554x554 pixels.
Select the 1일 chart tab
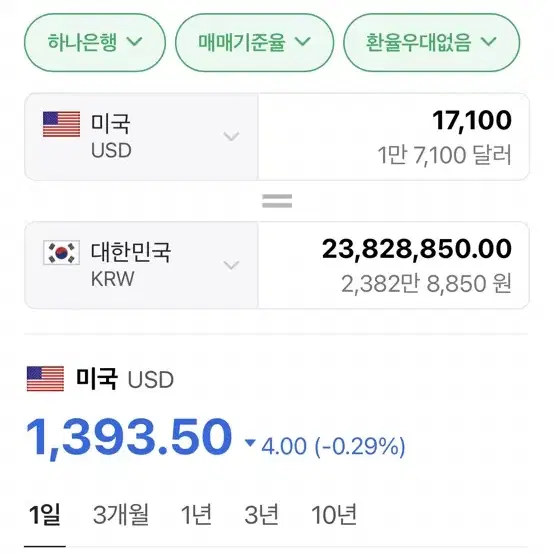point(45,514)
